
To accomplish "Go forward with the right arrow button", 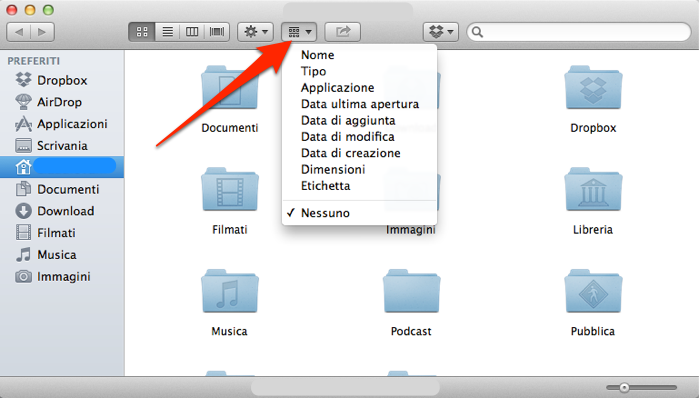I will tap(42, 32).
